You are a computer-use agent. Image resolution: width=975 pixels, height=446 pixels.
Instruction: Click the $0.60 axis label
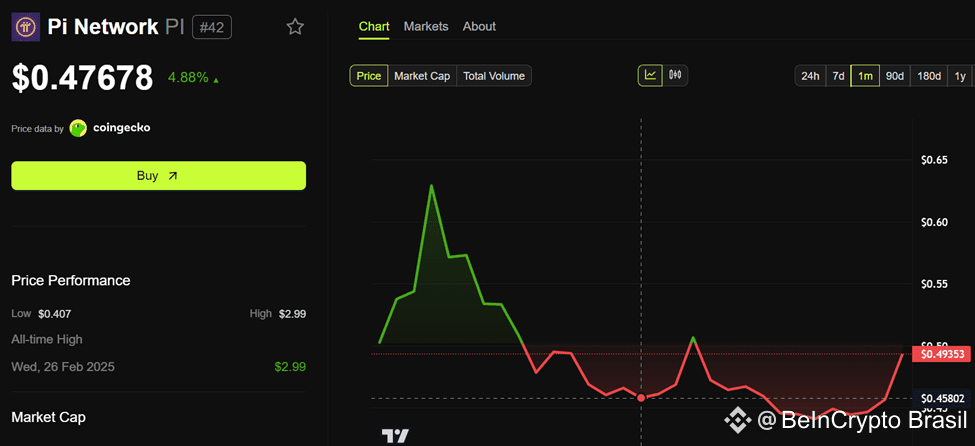coord(934,222)
